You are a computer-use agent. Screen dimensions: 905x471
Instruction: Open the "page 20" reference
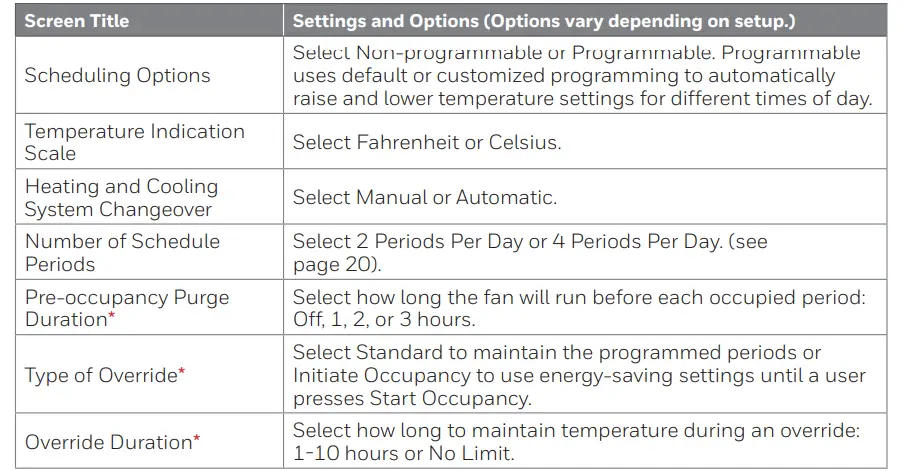pyautogui.click(x=331, y=264)
